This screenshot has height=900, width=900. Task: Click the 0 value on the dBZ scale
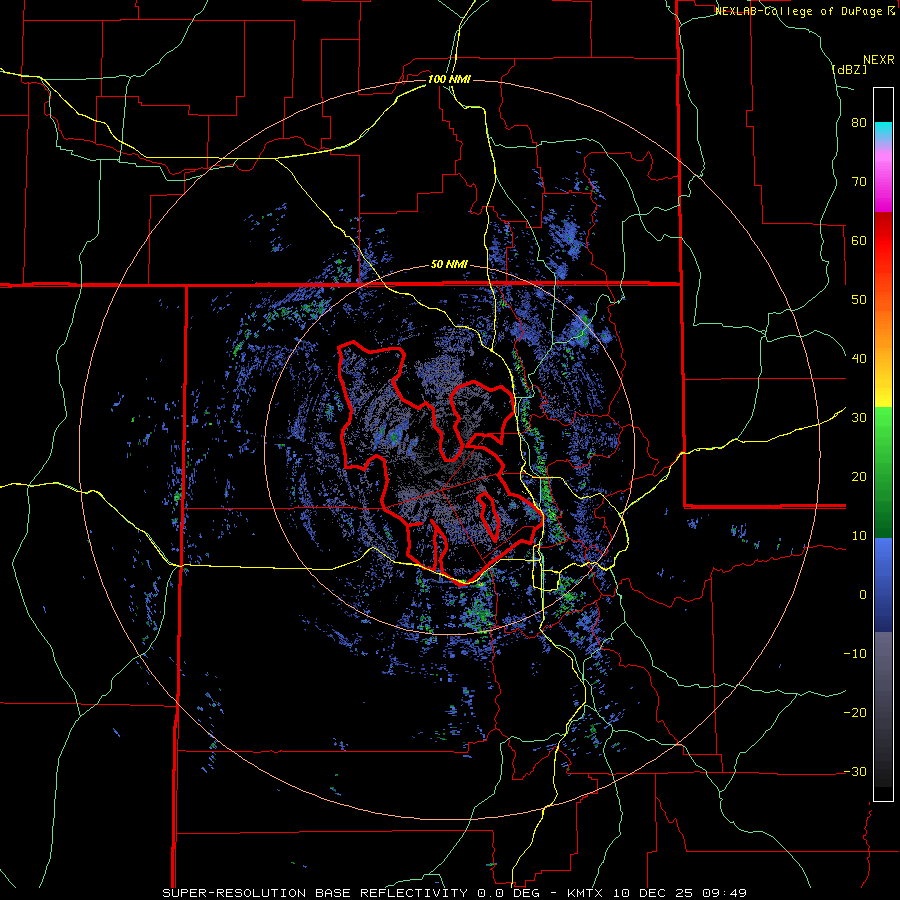coord(863,595)
